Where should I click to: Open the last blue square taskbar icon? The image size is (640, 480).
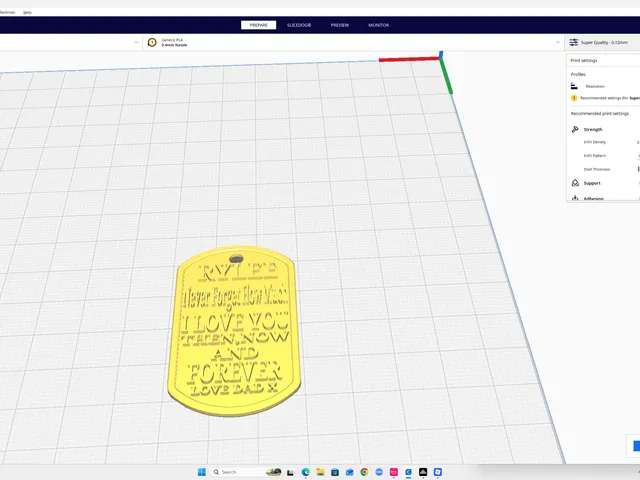tap(438, 472)
